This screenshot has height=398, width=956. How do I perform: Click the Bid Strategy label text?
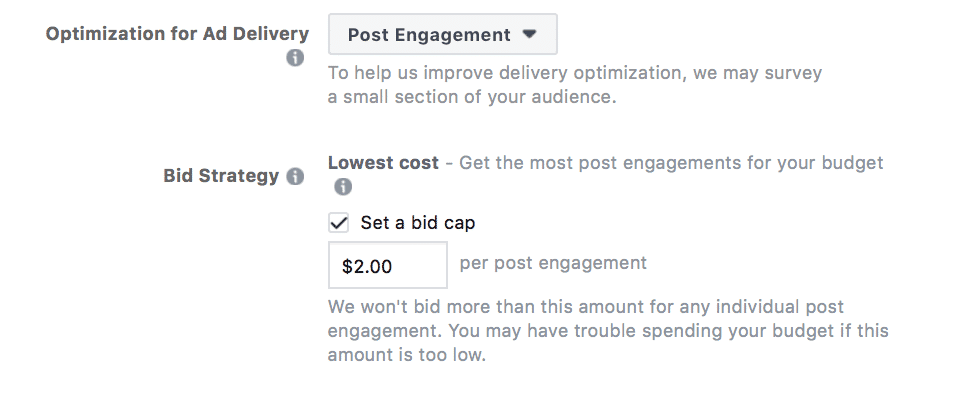pos(221,176)
